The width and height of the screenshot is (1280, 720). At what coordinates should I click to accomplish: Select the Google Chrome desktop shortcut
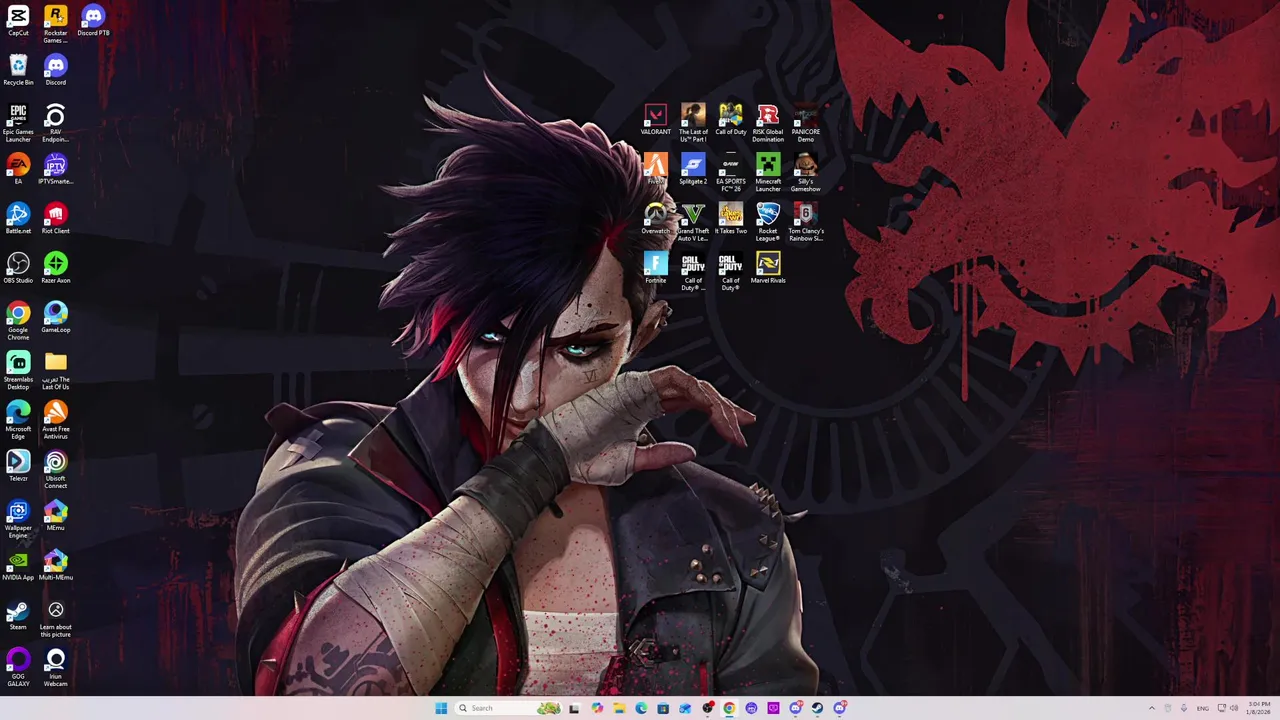(x=18, y=321)
